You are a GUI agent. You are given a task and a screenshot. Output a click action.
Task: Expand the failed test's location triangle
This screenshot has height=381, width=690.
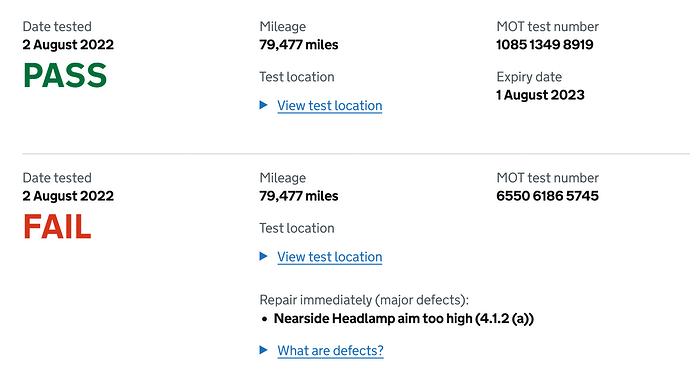point(264,256)
